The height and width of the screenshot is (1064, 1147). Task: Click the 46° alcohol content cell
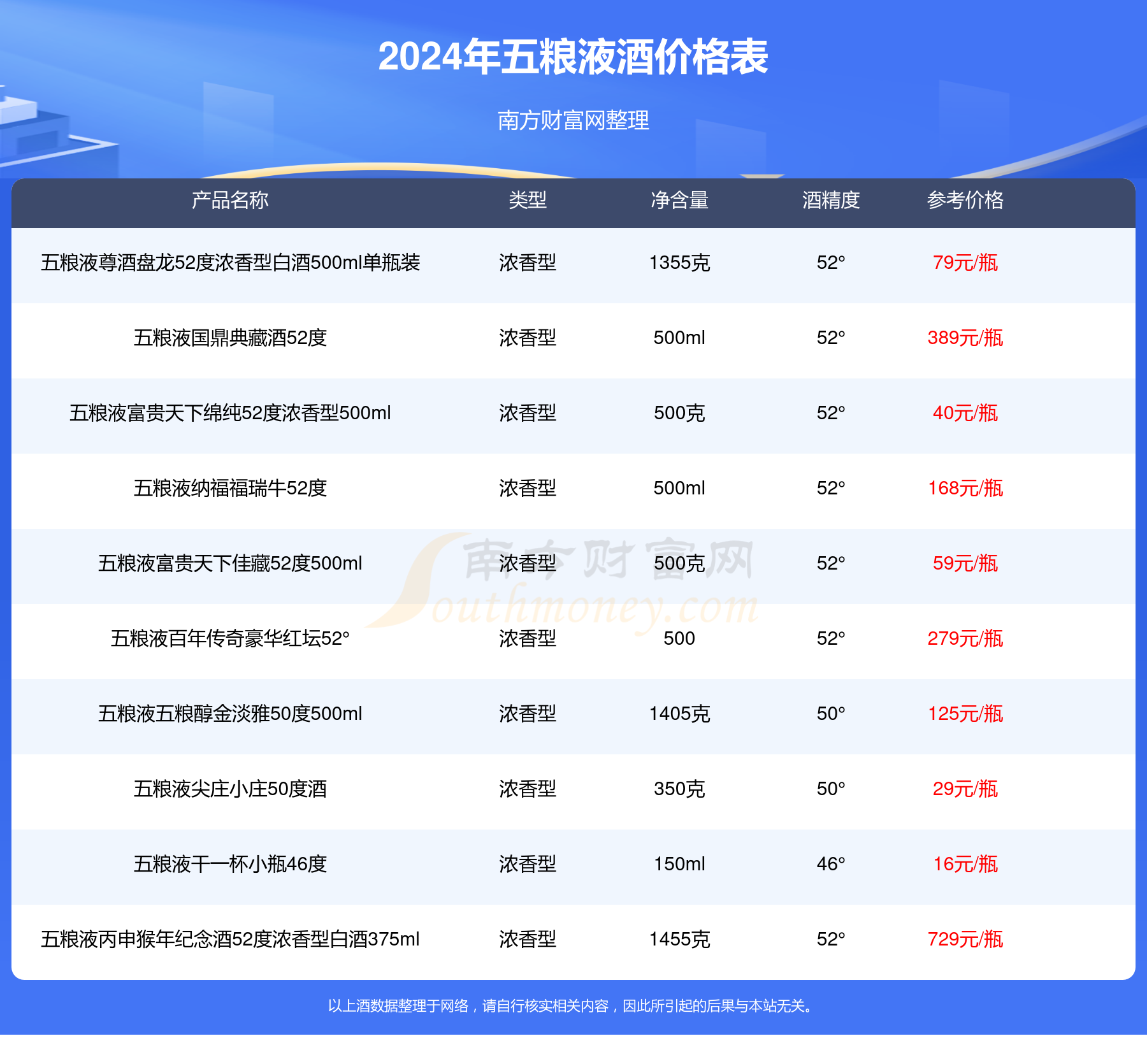tap(831, 864)
